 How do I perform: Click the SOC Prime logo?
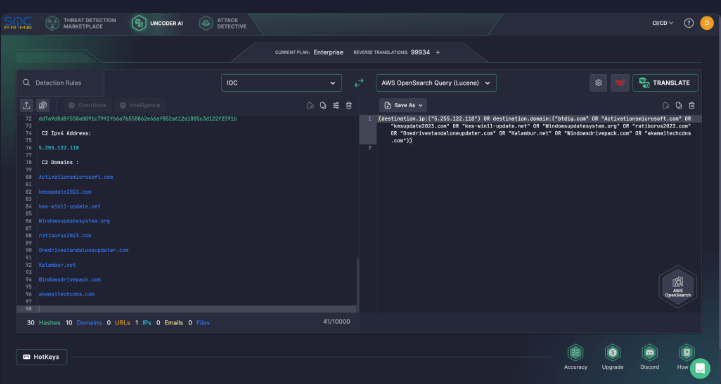pyautogui.click(x=18, y=23)
